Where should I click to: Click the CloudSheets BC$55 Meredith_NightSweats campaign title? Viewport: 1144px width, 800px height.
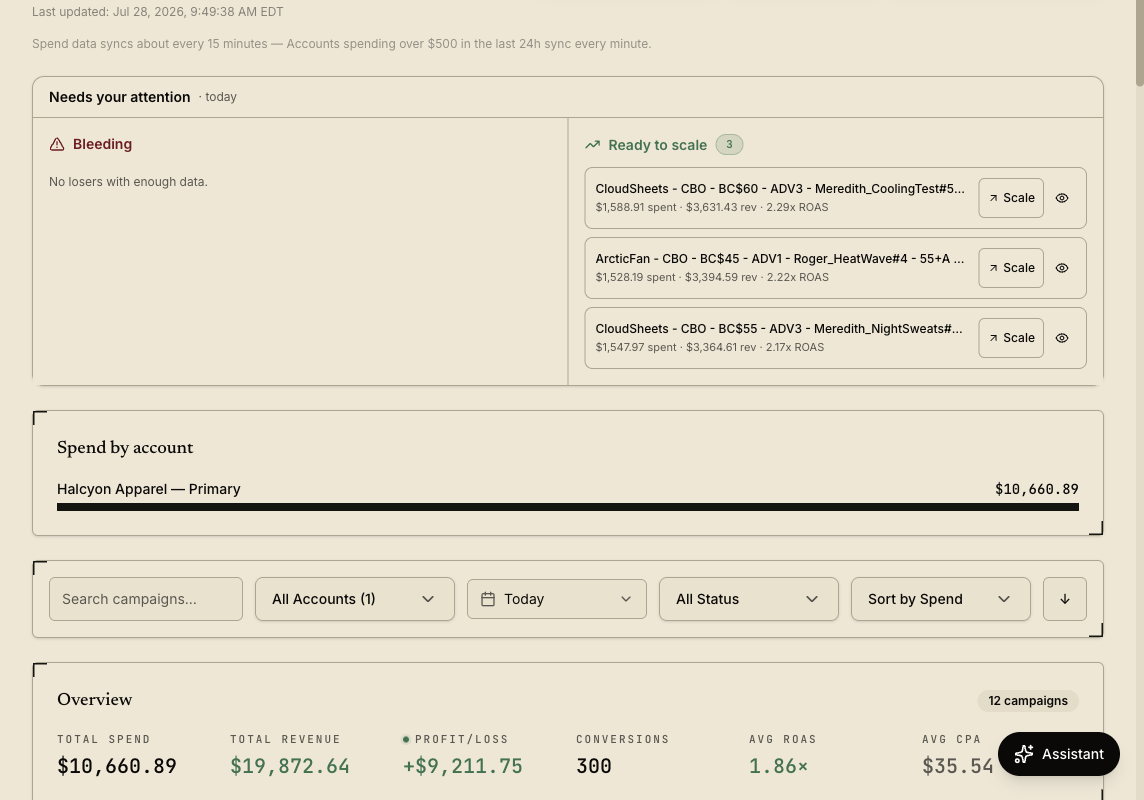coord(779,329)
